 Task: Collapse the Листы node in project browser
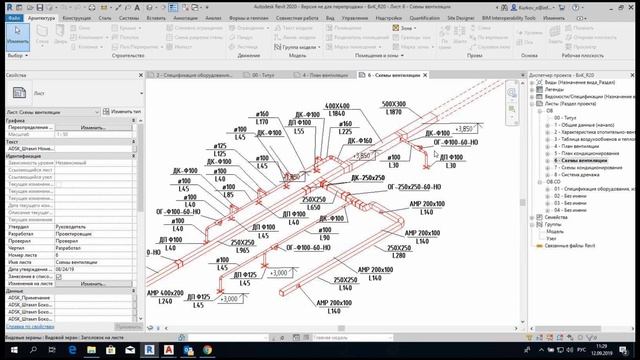[x=532, y=104]
